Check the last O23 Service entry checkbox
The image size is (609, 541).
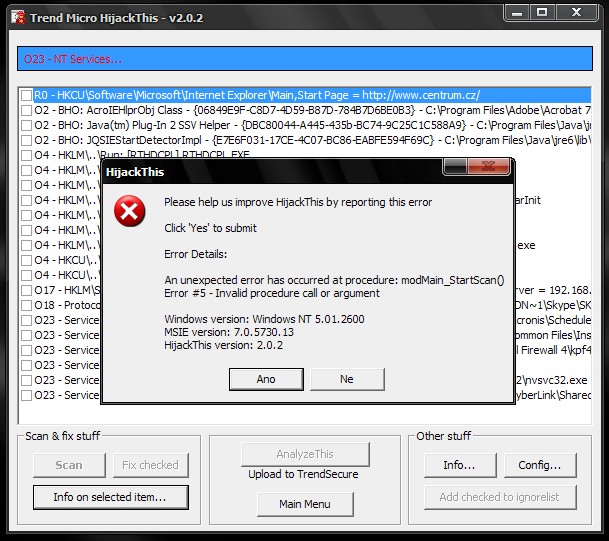tap(26, 395)
